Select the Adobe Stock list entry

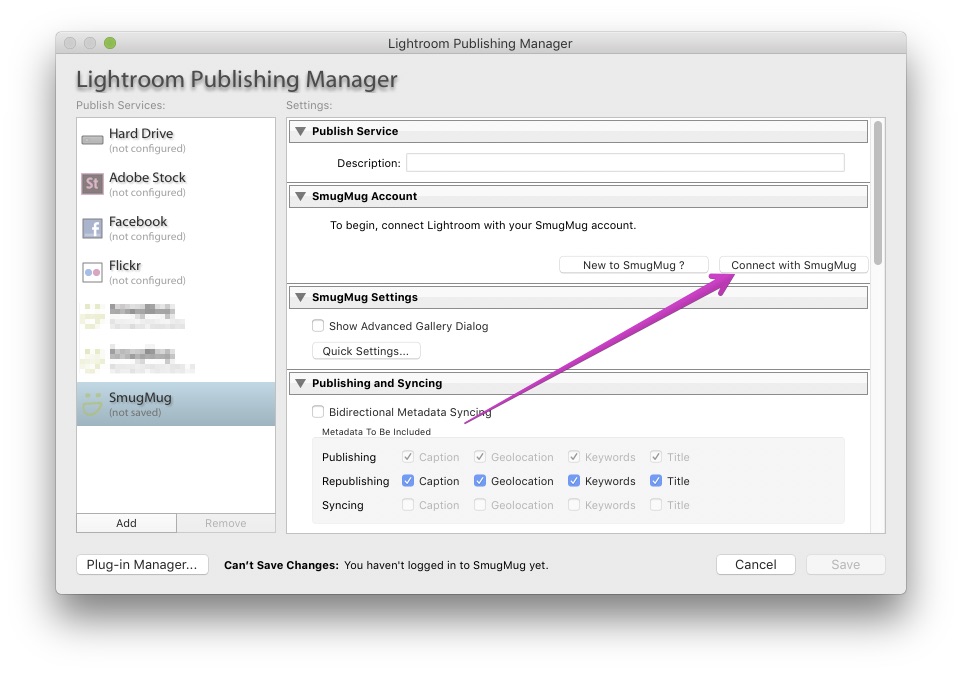coord(176,184)
